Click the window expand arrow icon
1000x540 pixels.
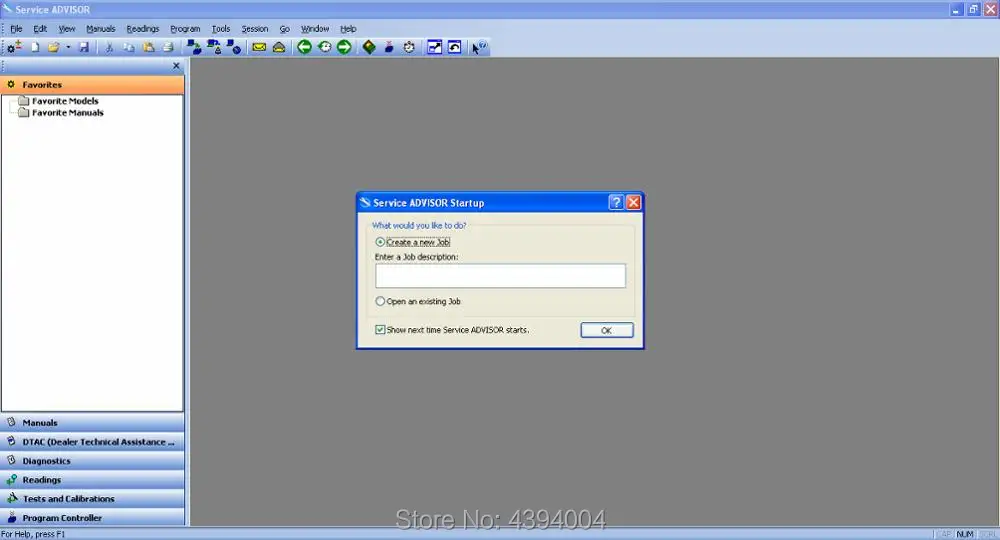pos(434,47)
